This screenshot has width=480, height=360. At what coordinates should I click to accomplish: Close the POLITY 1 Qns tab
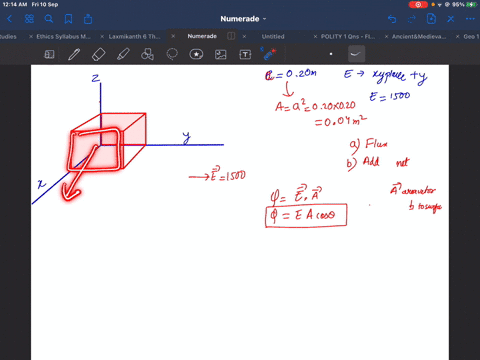[x=315, y=36]
